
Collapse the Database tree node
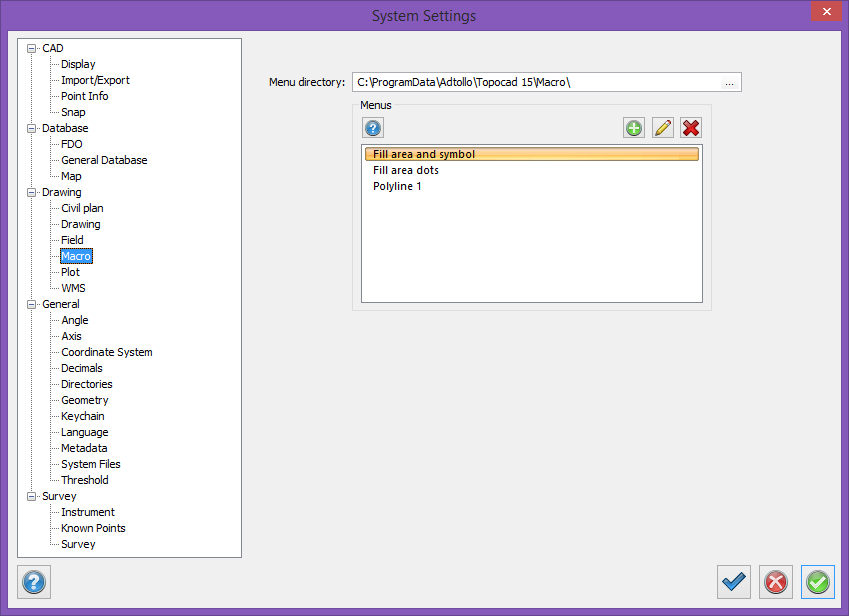pos(32,128)
